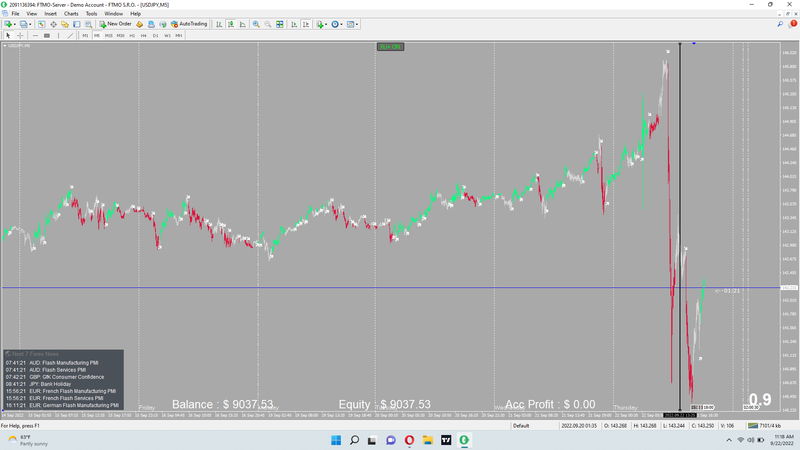Switch to H1 timeframe
This screenshot has width=800, height=450.
pyautogui.click(x=132, y=35)
